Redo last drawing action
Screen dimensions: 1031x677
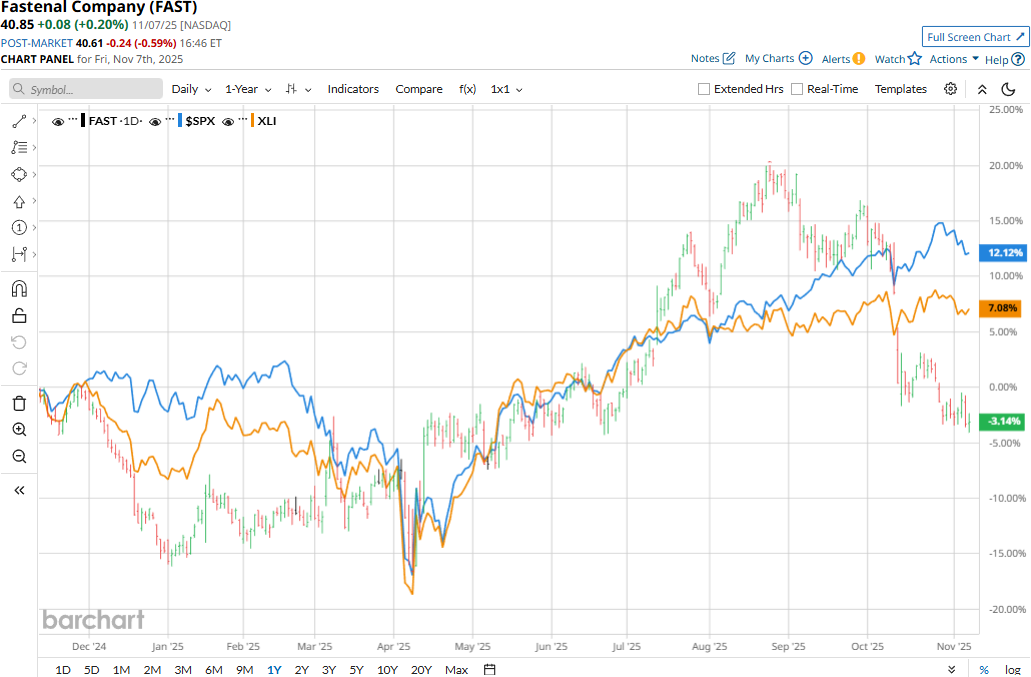pyautogui.click(x=19, y=368)
